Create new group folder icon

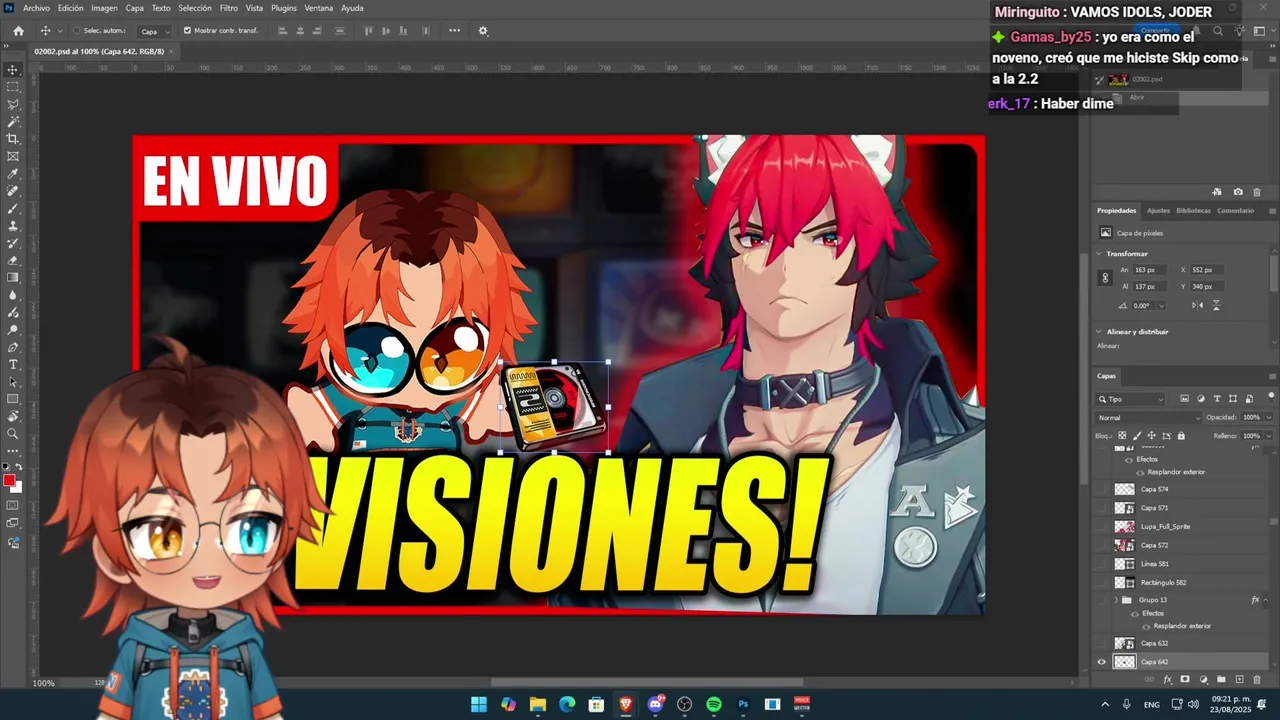pyautogui.click(x=1221, y=680)
